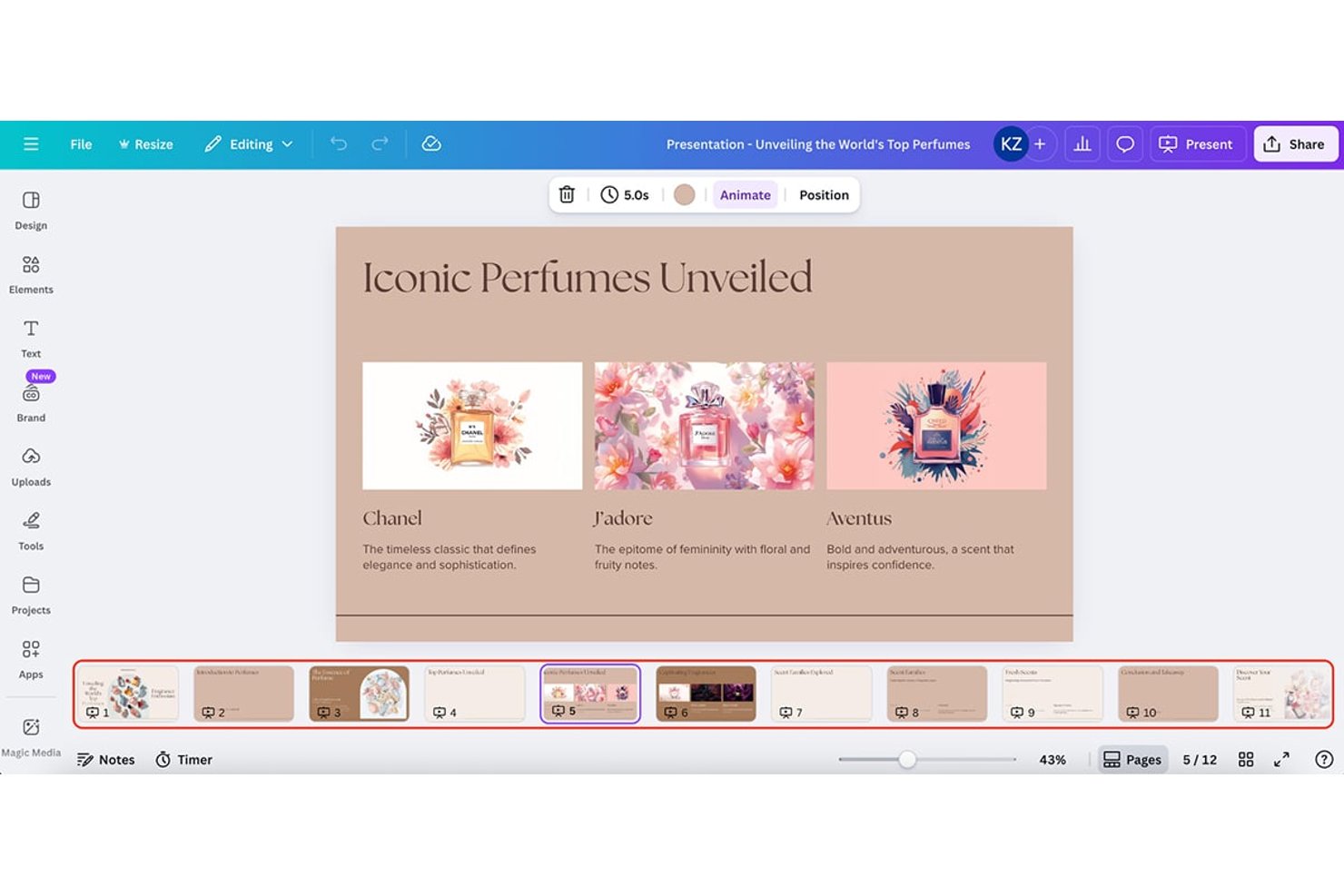Select the Iconic Perfumes Unveiled heading
Viewport: 1344px width, 896px height.
(588, 277)
